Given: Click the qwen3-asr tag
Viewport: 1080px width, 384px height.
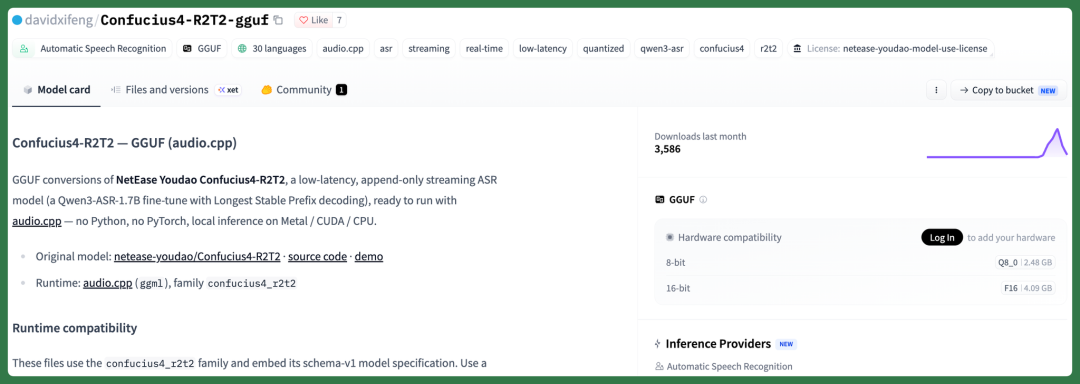Looking at the screenshot, I should [x=662, y=49].
